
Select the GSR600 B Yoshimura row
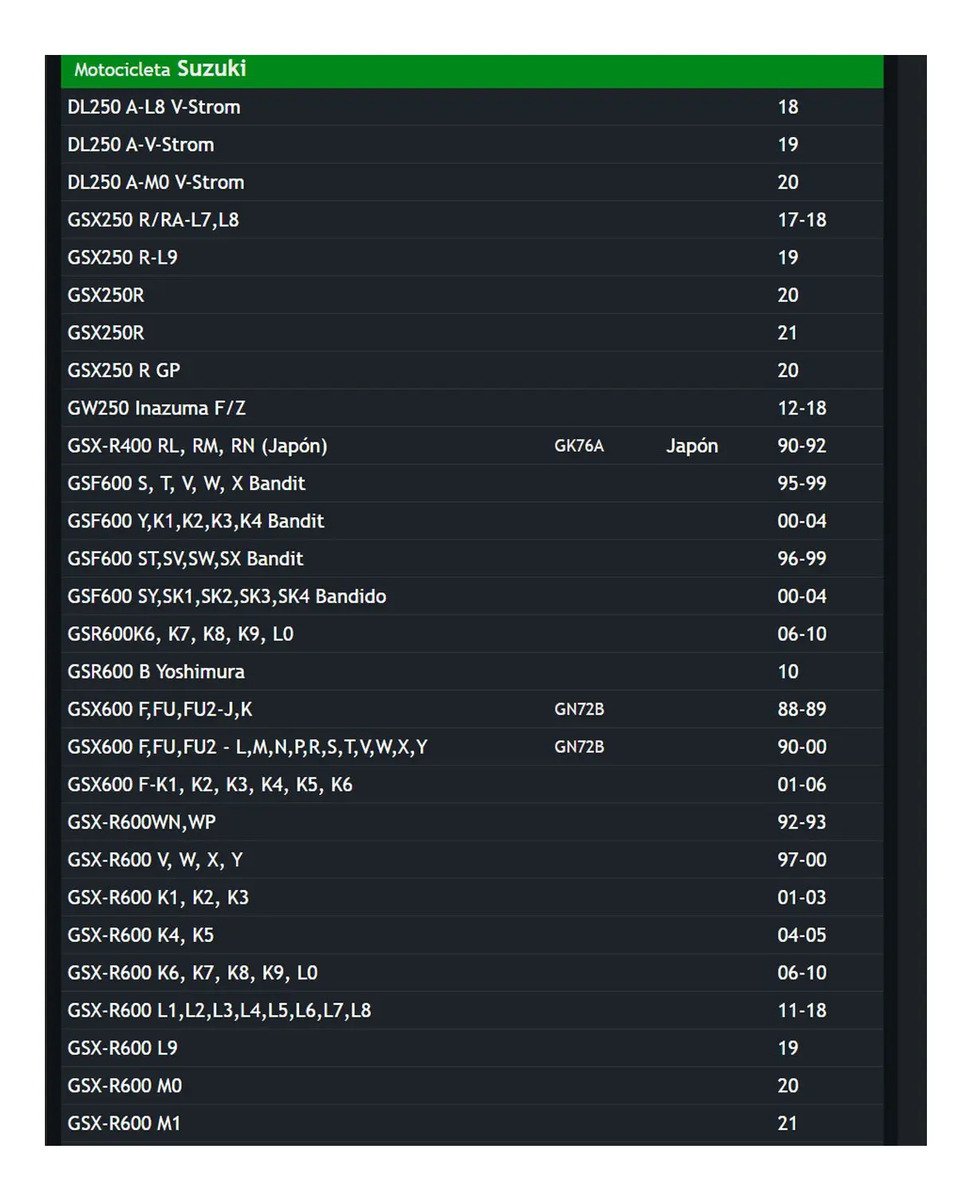(472, 672)
